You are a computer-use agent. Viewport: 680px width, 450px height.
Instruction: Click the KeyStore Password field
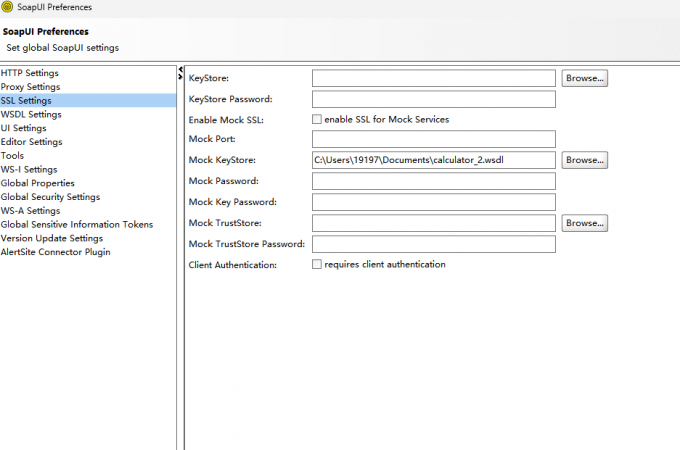[x=434, y=99]
